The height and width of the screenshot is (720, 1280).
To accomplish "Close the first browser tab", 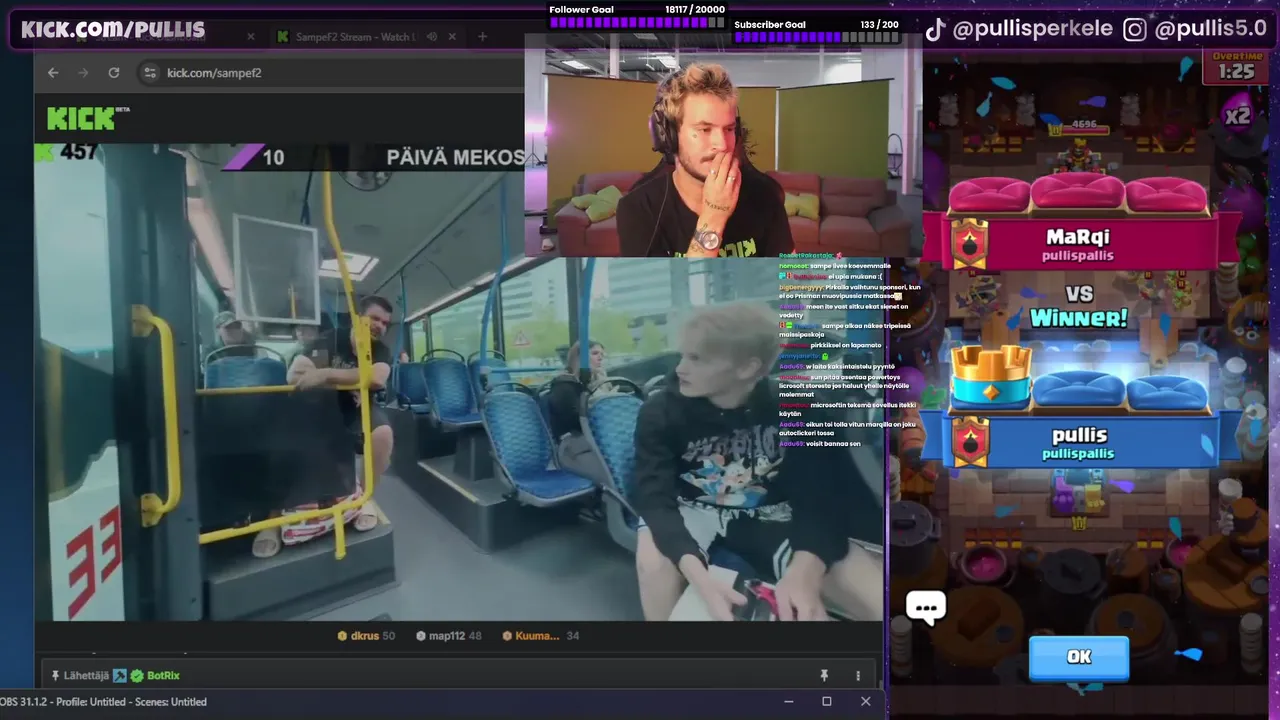I will click(251, 37).
